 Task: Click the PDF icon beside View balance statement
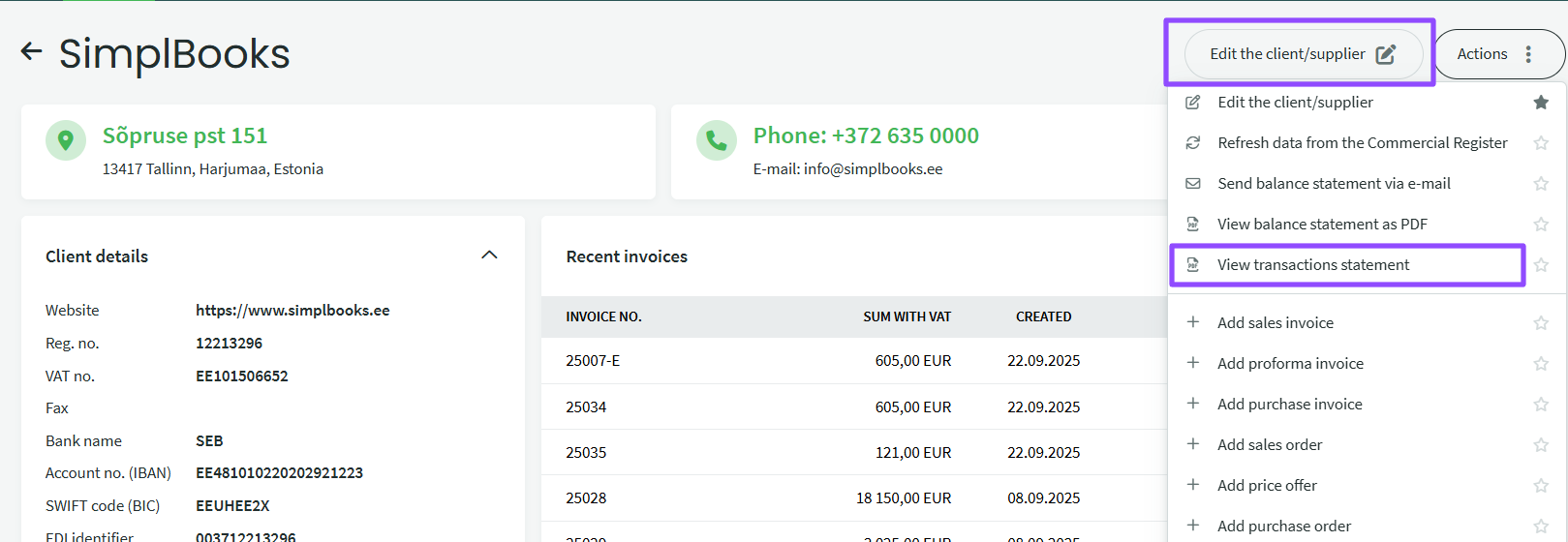coord(1193,225)
